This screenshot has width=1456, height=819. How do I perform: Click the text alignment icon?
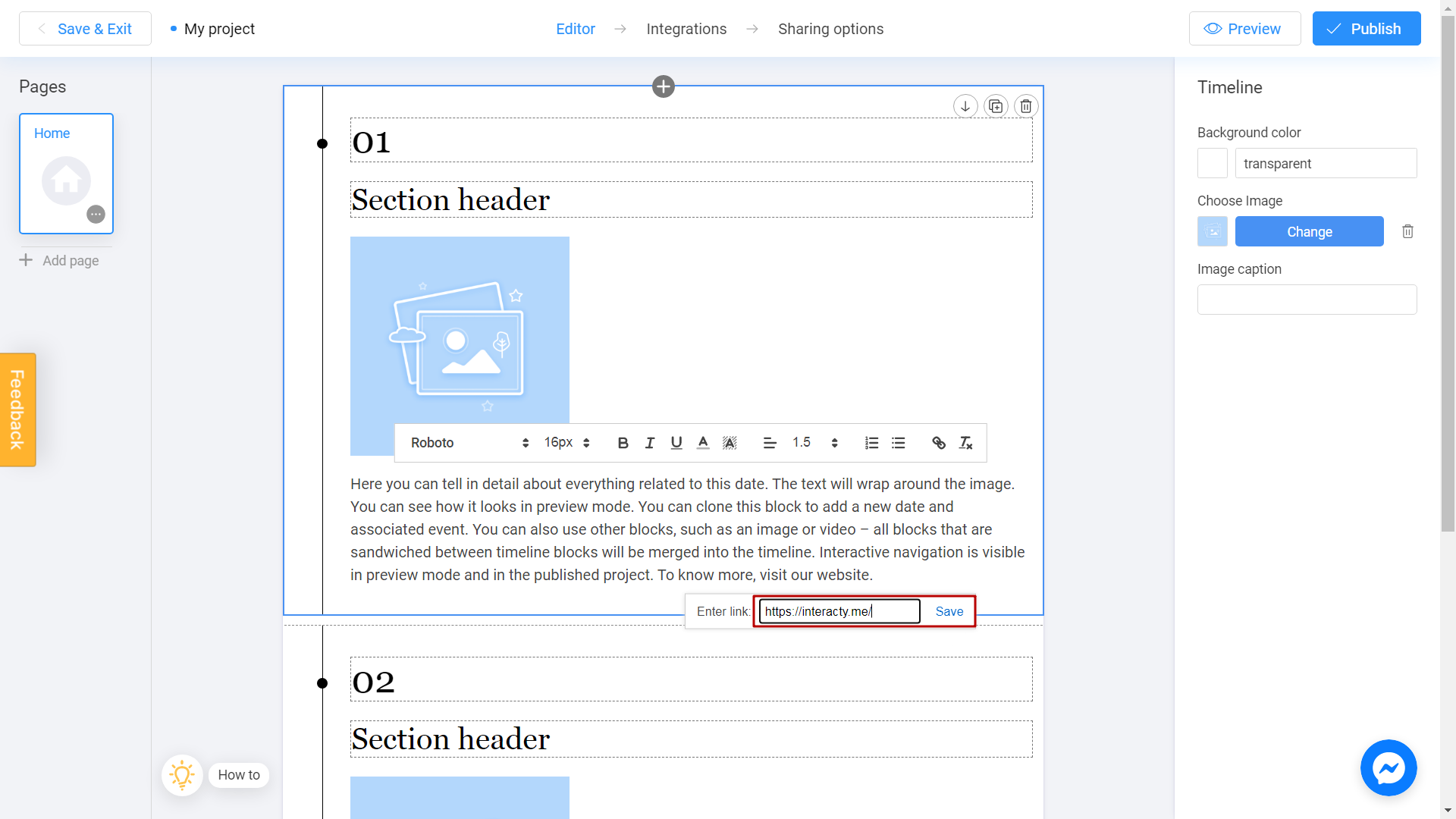tap(770, 443)
